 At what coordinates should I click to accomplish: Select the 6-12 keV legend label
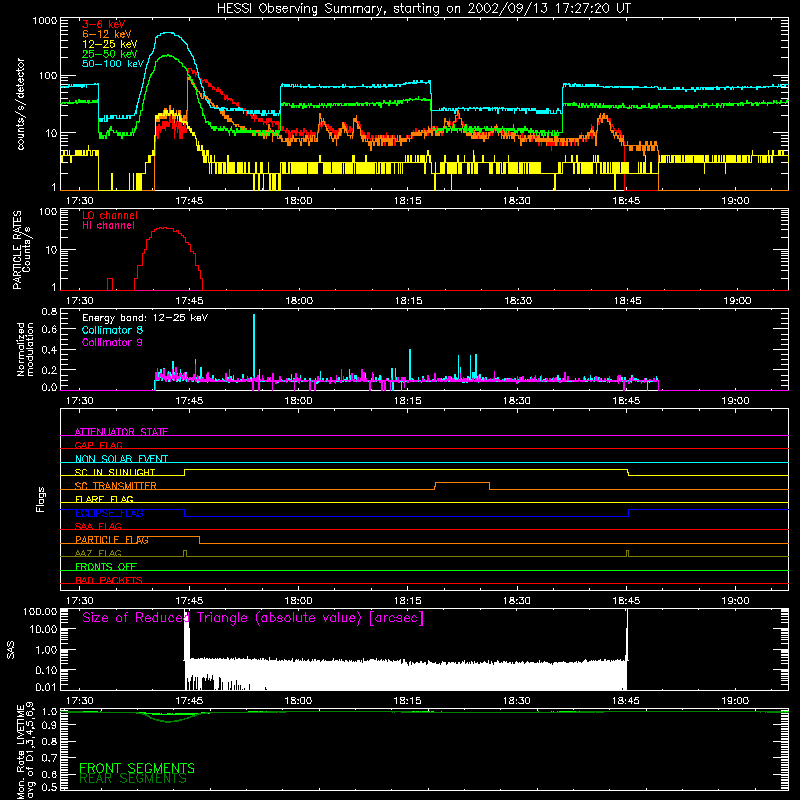pyautogui.click(x=107, y=34)
